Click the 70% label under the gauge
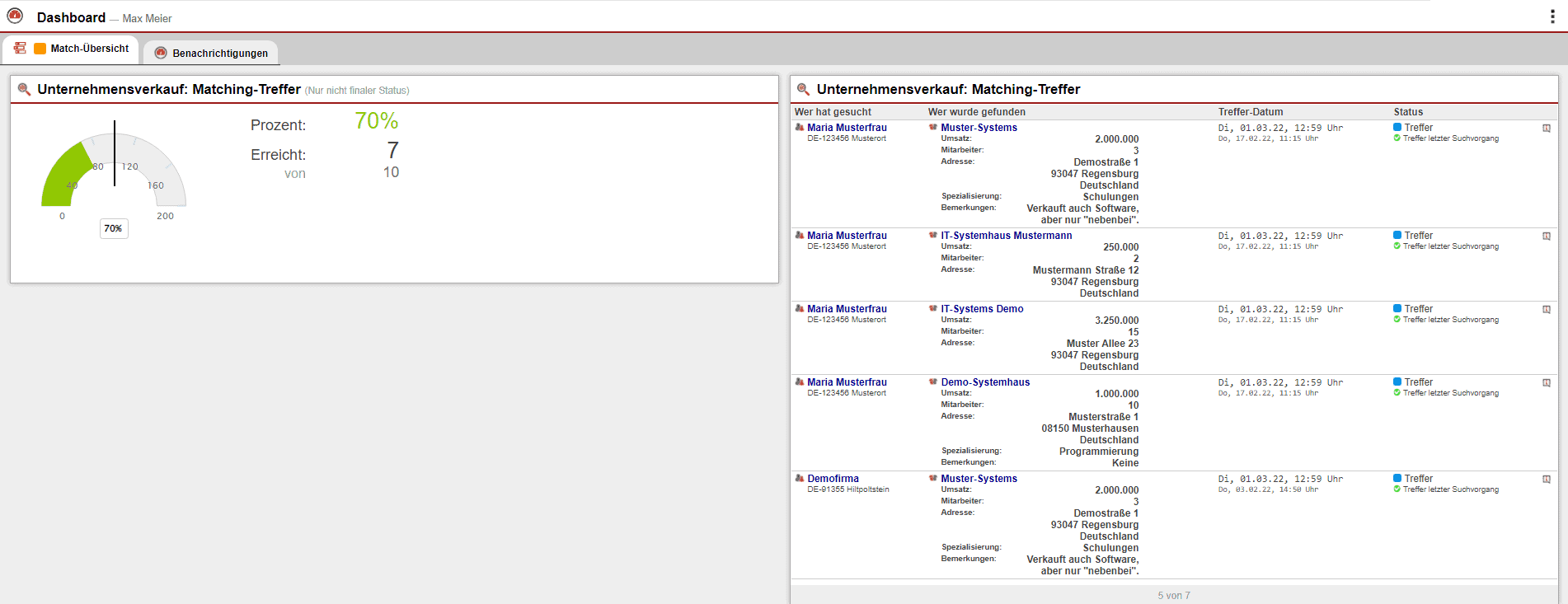 [114, 228]
